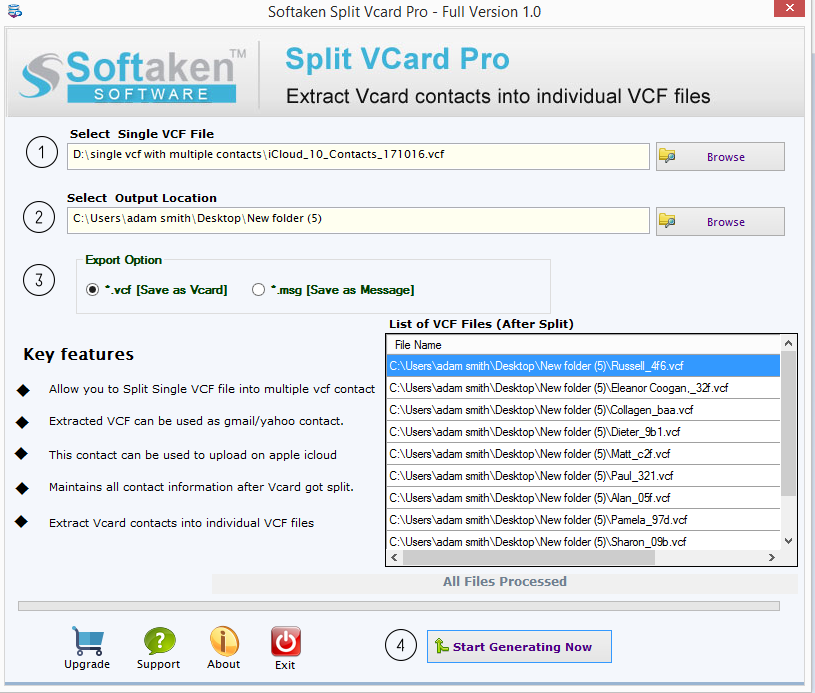The height and width of the screenshot is (693, 815).
Task: Start Generating Now
Action: [x=519, y=647]
